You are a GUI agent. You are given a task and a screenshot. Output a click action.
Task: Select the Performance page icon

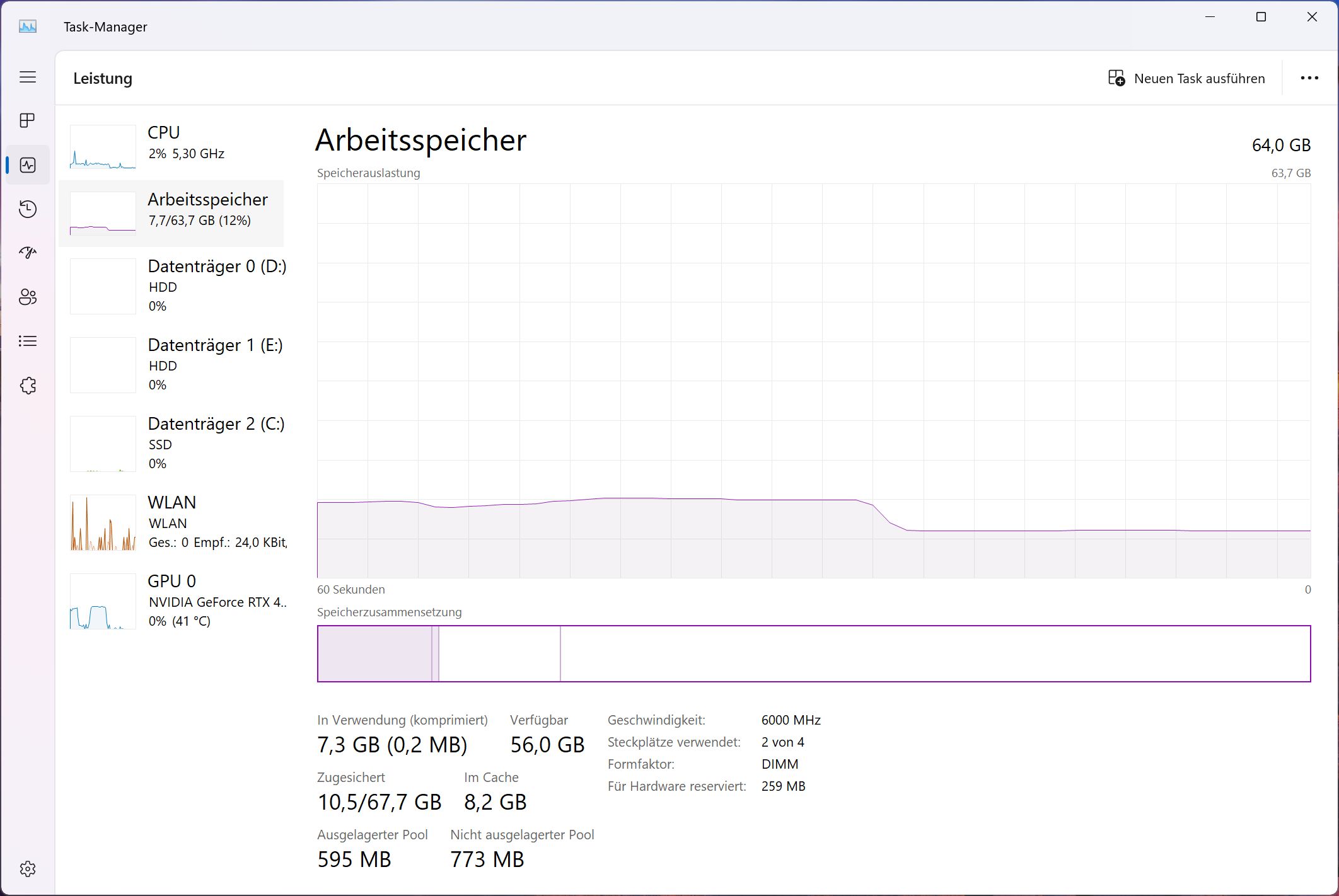(28, 165)
